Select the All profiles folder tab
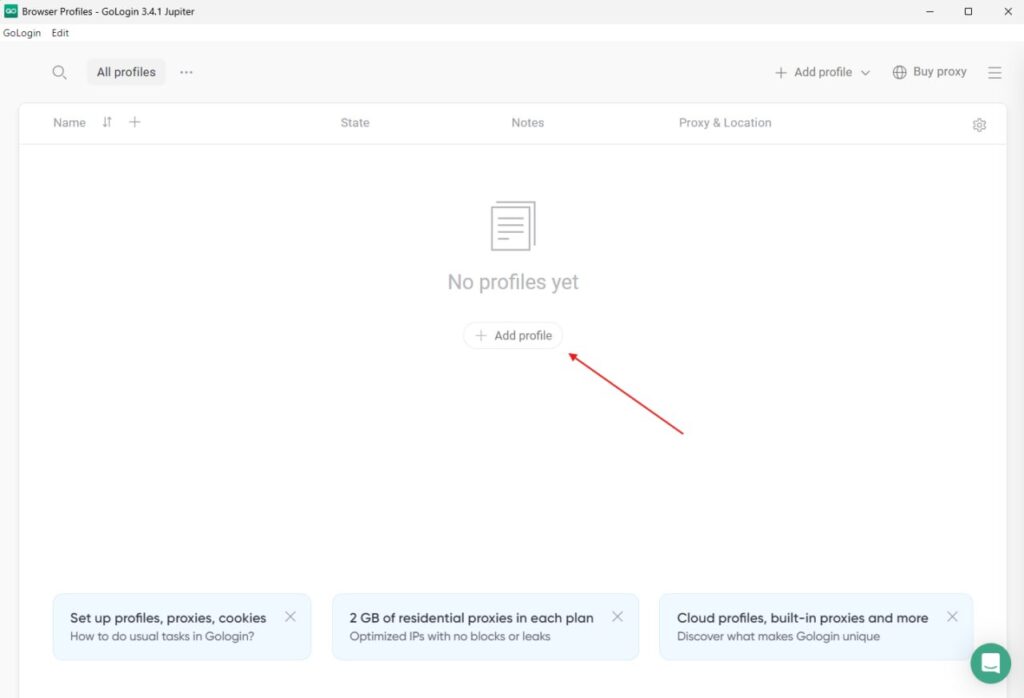Viewport: 1024px width, 698px height. click(x=126, y=72)
